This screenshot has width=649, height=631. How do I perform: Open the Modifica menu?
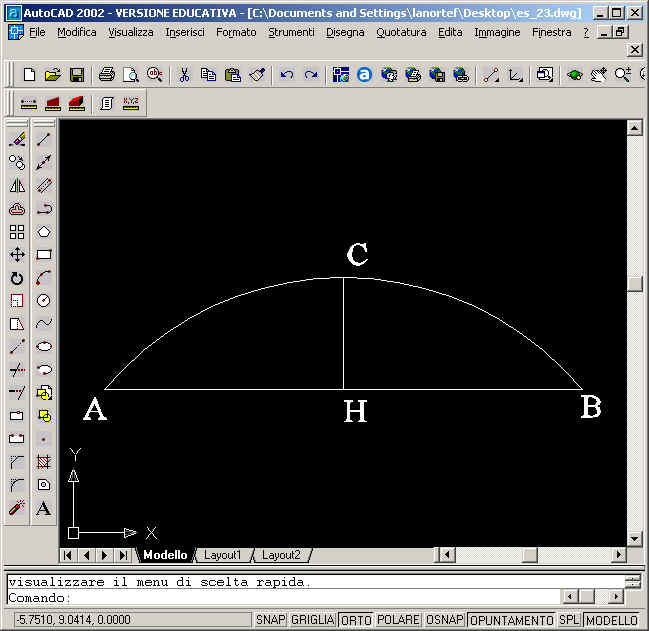pos(77,32)
